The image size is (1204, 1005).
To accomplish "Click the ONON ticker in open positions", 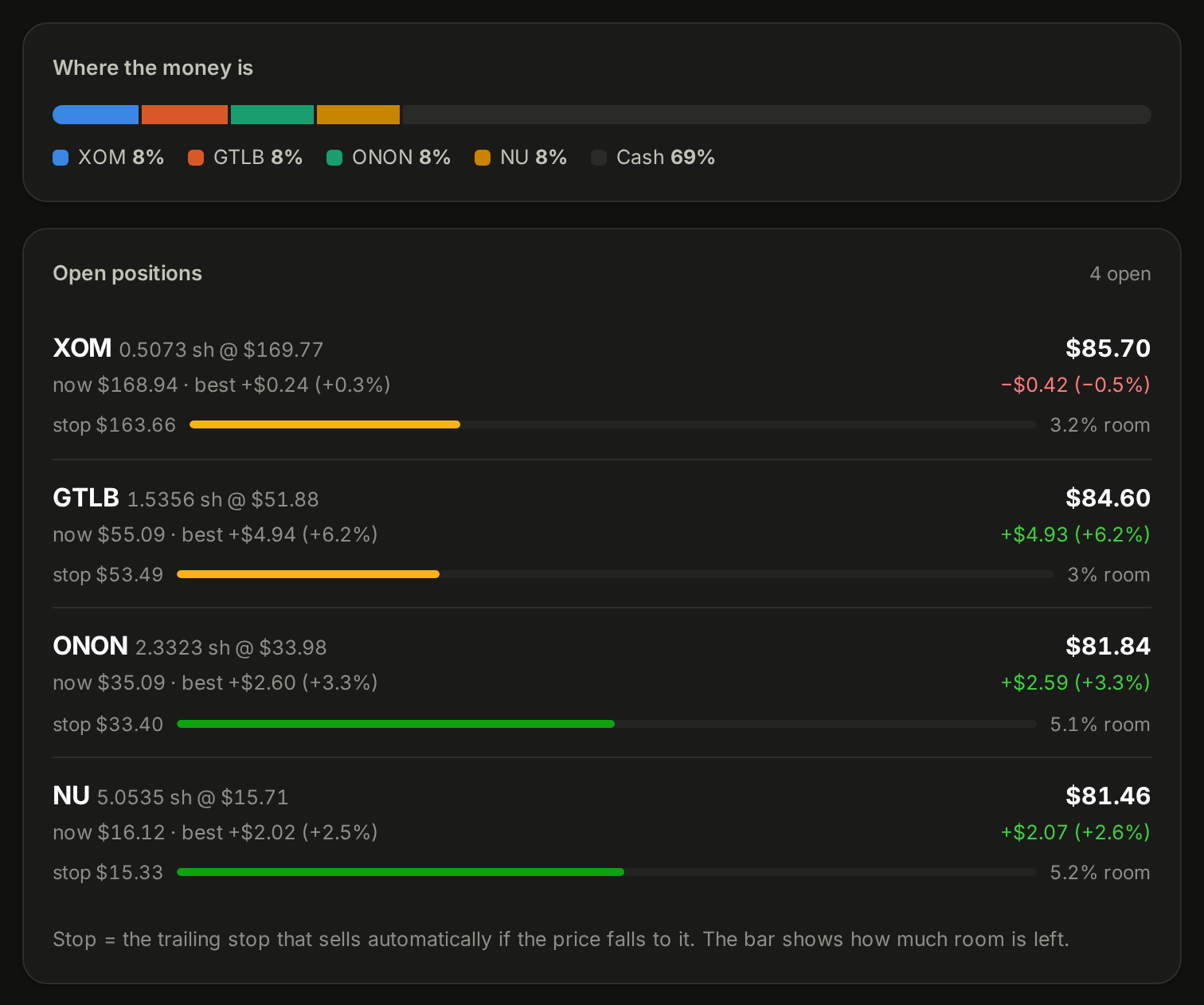I will click(90, 646).
